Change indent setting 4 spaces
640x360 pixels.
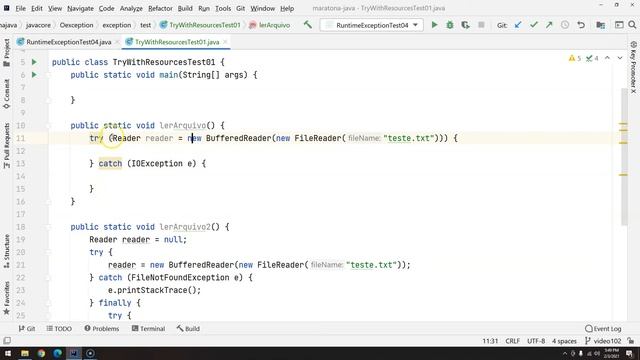click(x=564, y=341)
